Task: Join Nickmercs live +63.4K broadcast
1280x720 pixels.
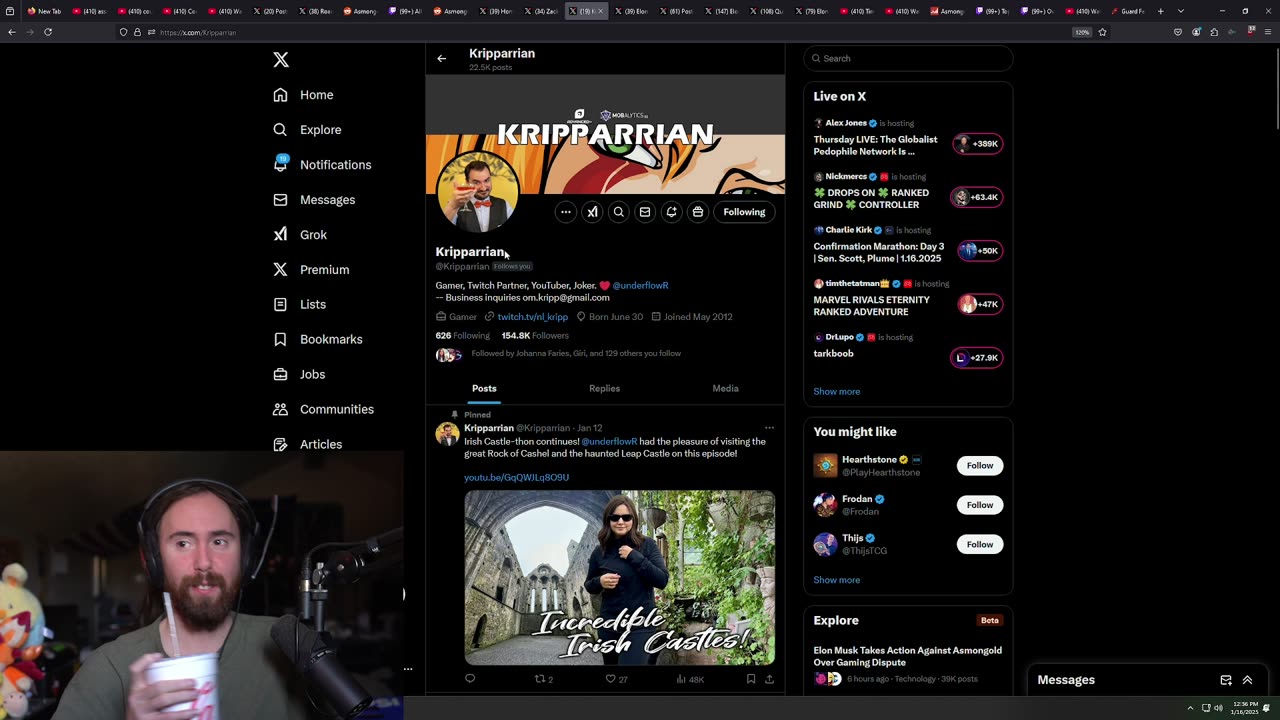Action: 908,191
